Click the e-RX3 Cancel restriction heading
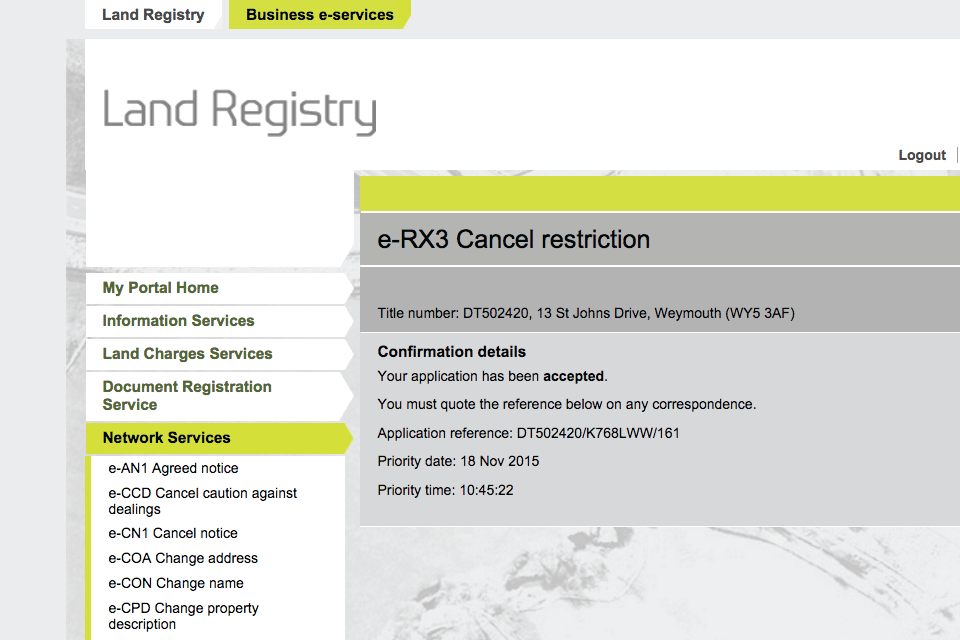 pyautogui.click(x=513, y=240)
